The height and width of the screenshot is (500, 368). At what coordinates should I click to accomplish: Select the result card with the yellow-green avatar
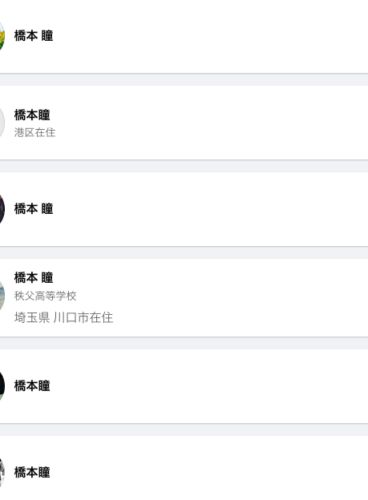tap(184, 37)
